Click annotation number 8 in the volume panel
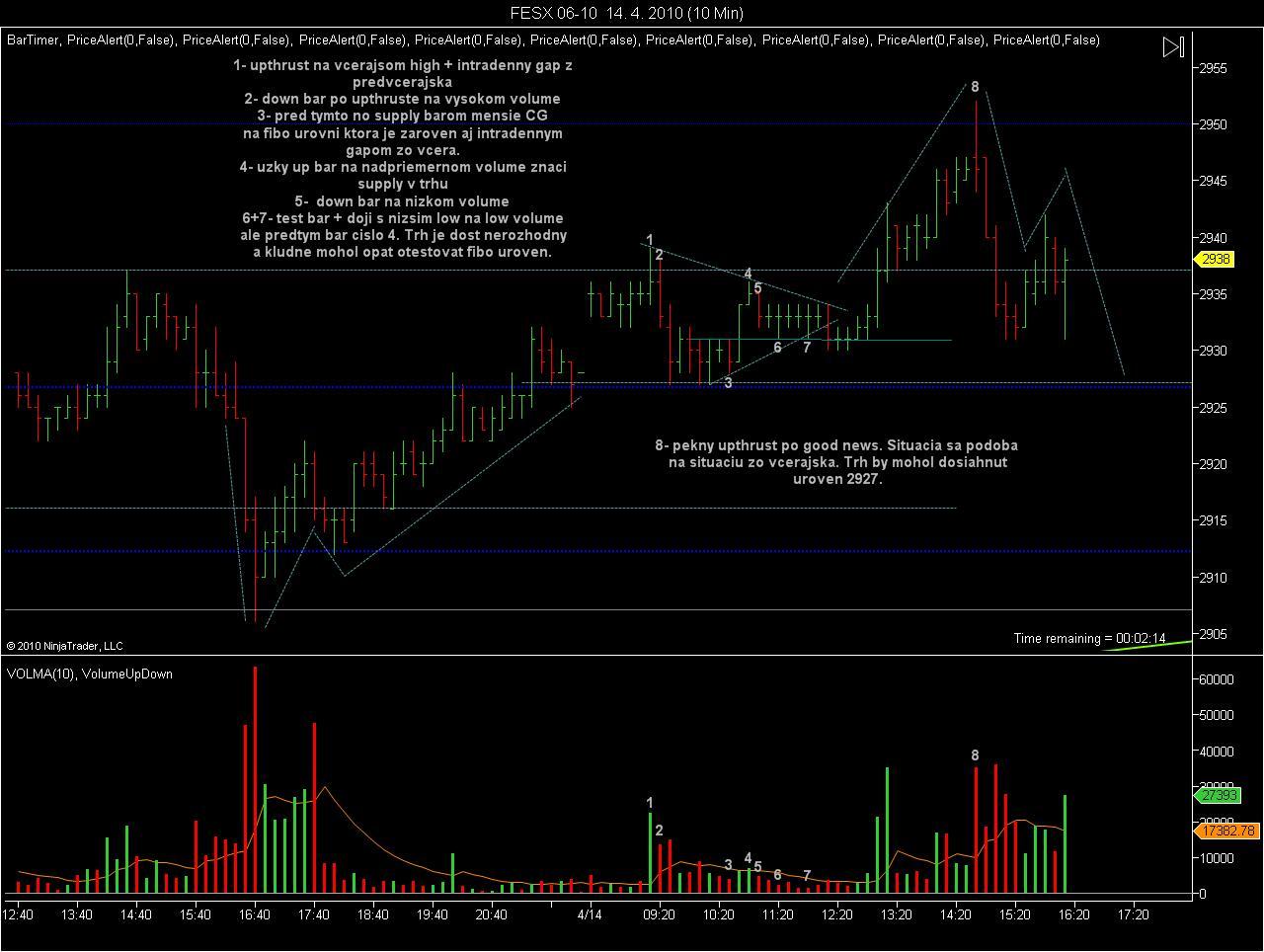1264x952 pixels. [x=975, y=755]
